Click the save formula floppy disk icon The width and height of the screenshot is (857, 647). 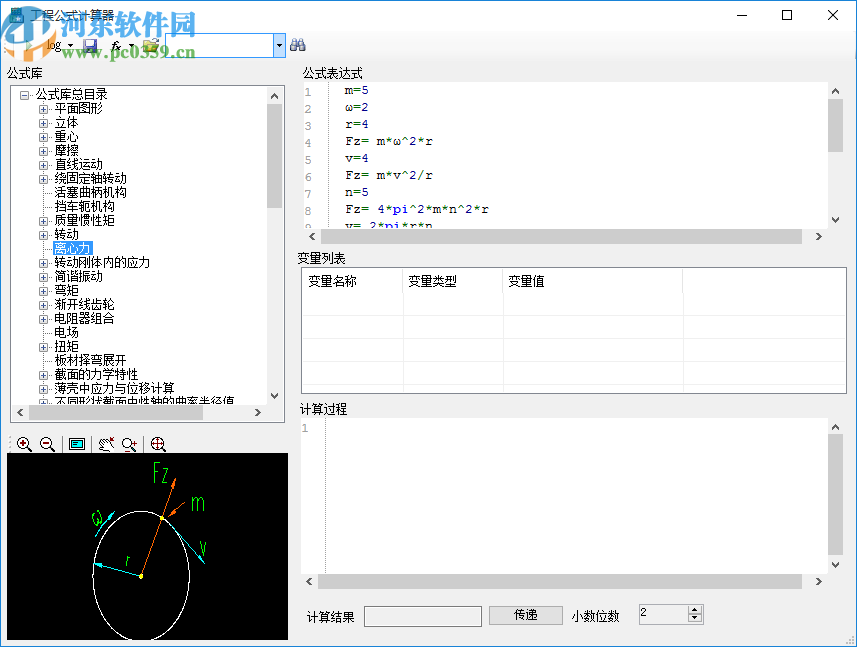90,45
